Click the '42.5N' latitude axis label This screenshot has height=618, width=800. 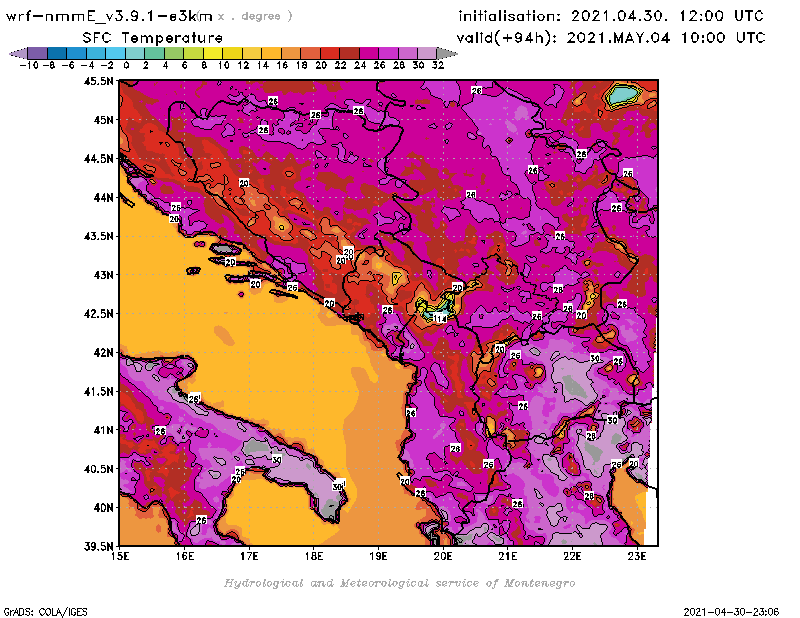pos(98,314)
